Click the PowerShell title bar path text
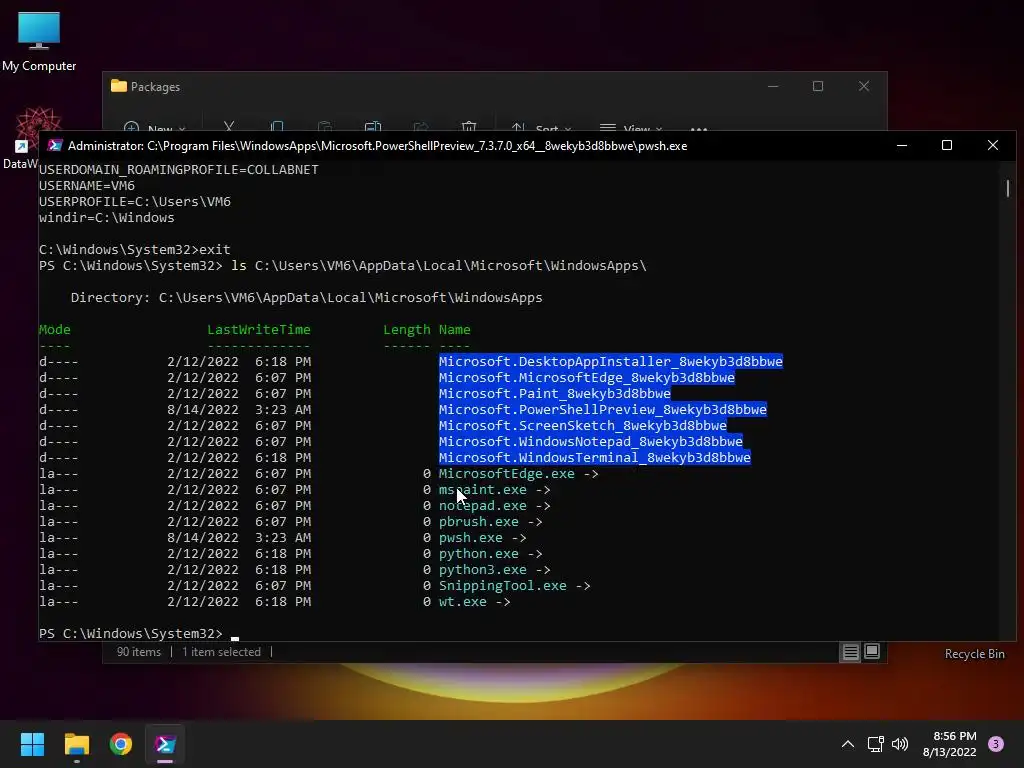Viewport: 1024px width, 768px height. point(377,146)
